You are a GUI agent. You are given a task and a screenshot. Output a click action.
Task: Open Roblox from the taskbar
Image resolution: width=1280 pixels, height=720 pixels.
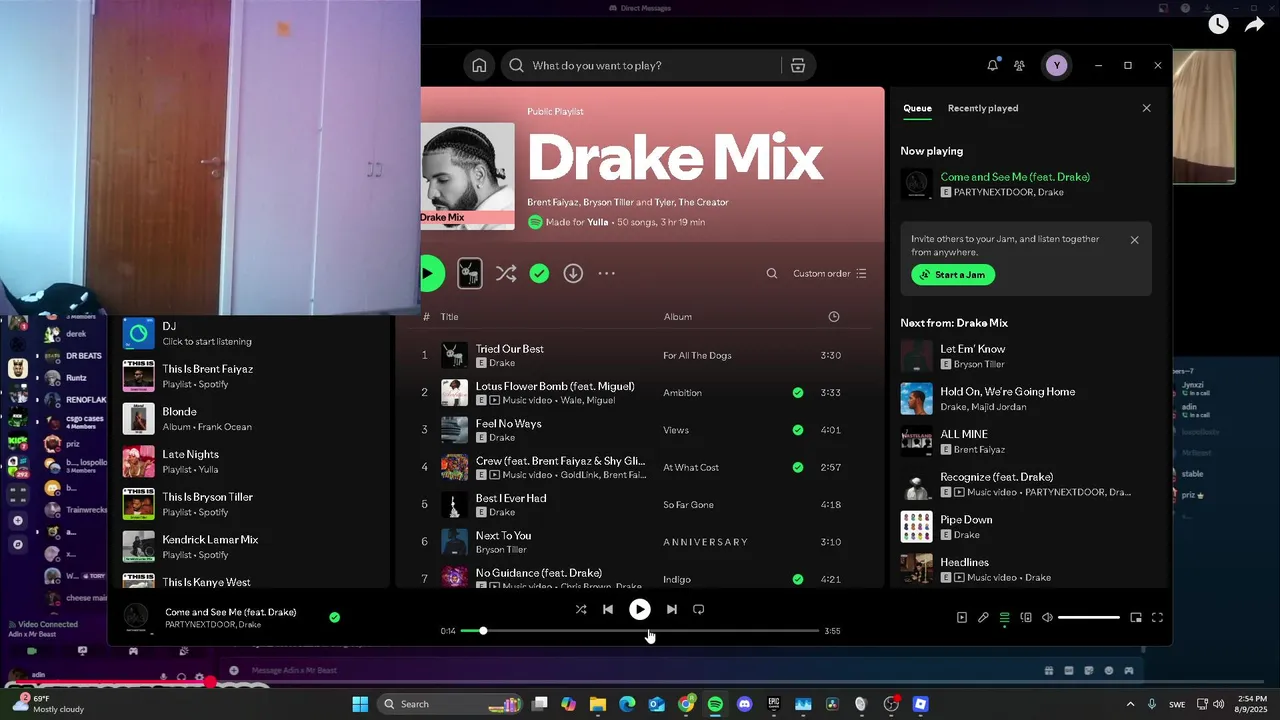coord(920,704)
